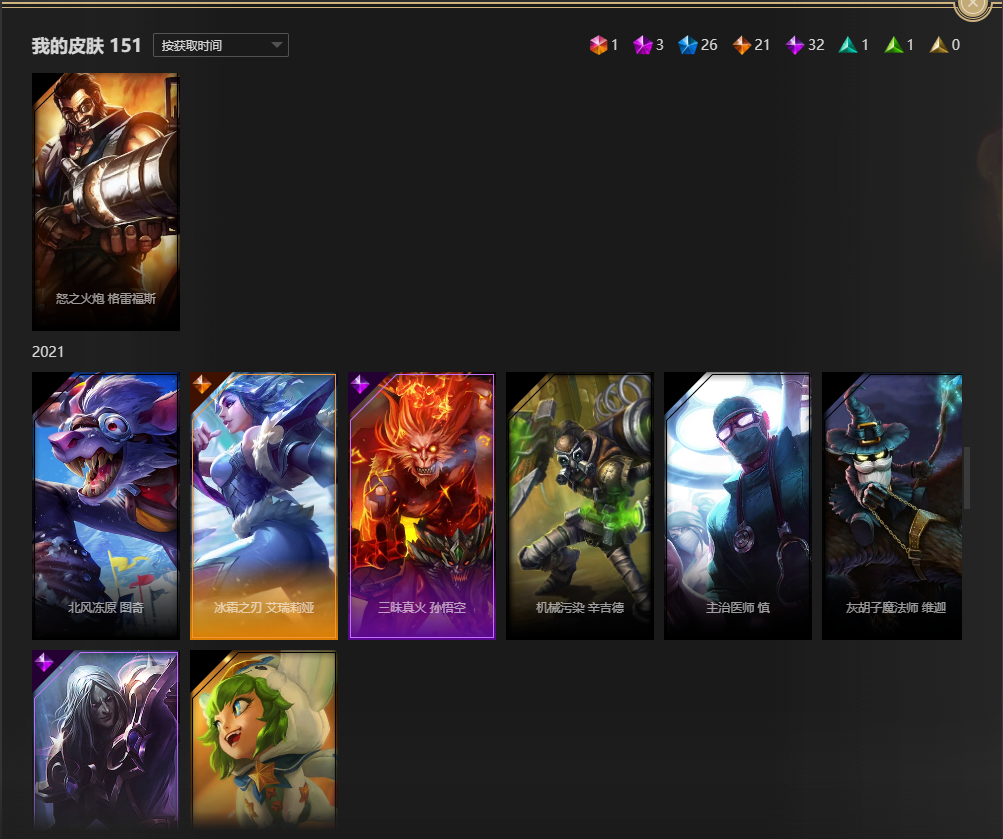Click the pink-orange hexagon gem icon
The width and height of the screenshot is (1003, 839).
[x=598, y=45]
